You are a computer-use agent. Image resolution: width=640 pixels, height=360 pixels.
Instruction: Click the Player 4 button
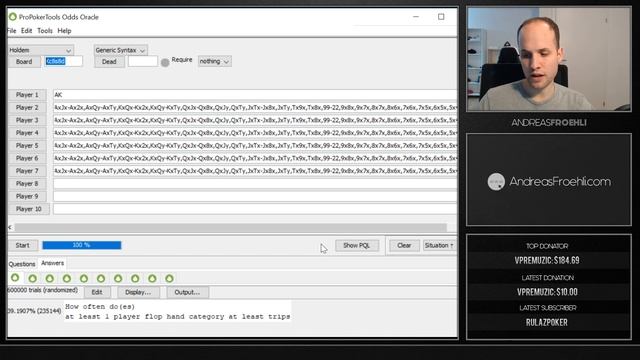coord(27,133)
